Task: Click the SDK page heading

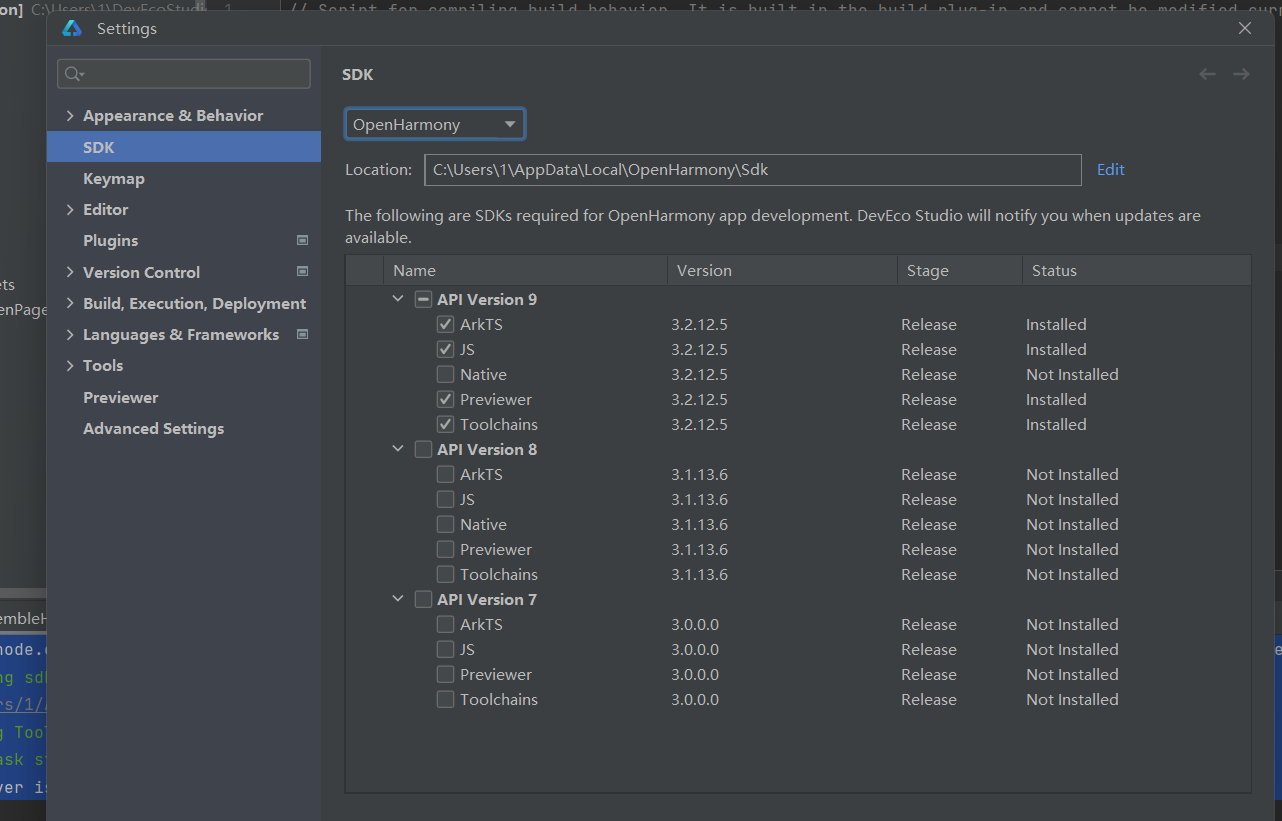Action: [358, 74]
